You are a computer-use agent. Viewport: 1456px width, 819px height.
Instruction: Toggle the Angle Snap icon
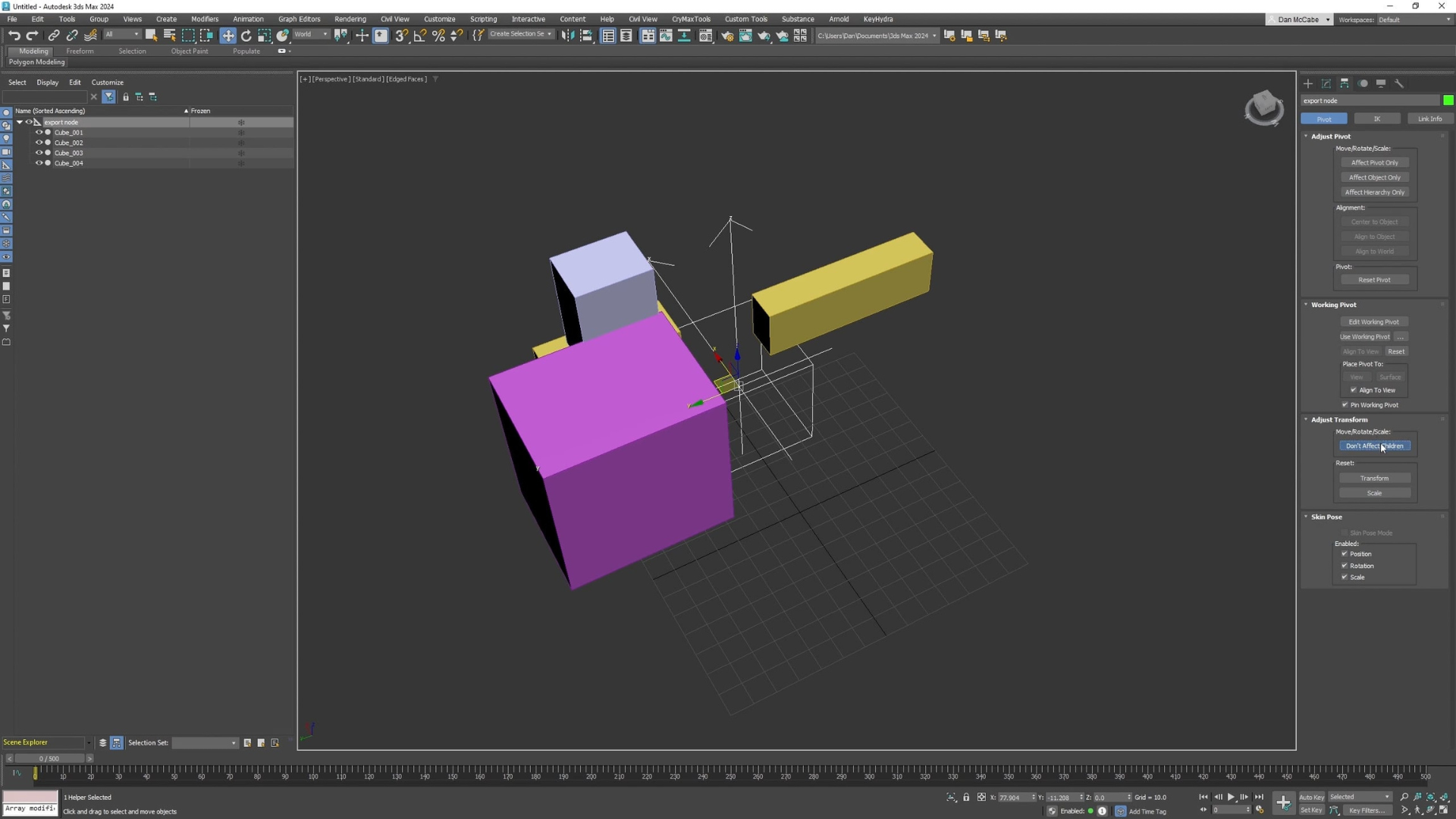coord(419,36)
